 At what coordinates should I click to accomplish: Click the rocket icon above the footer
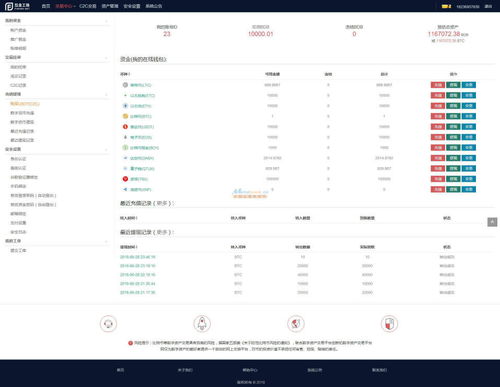[202, 324]
